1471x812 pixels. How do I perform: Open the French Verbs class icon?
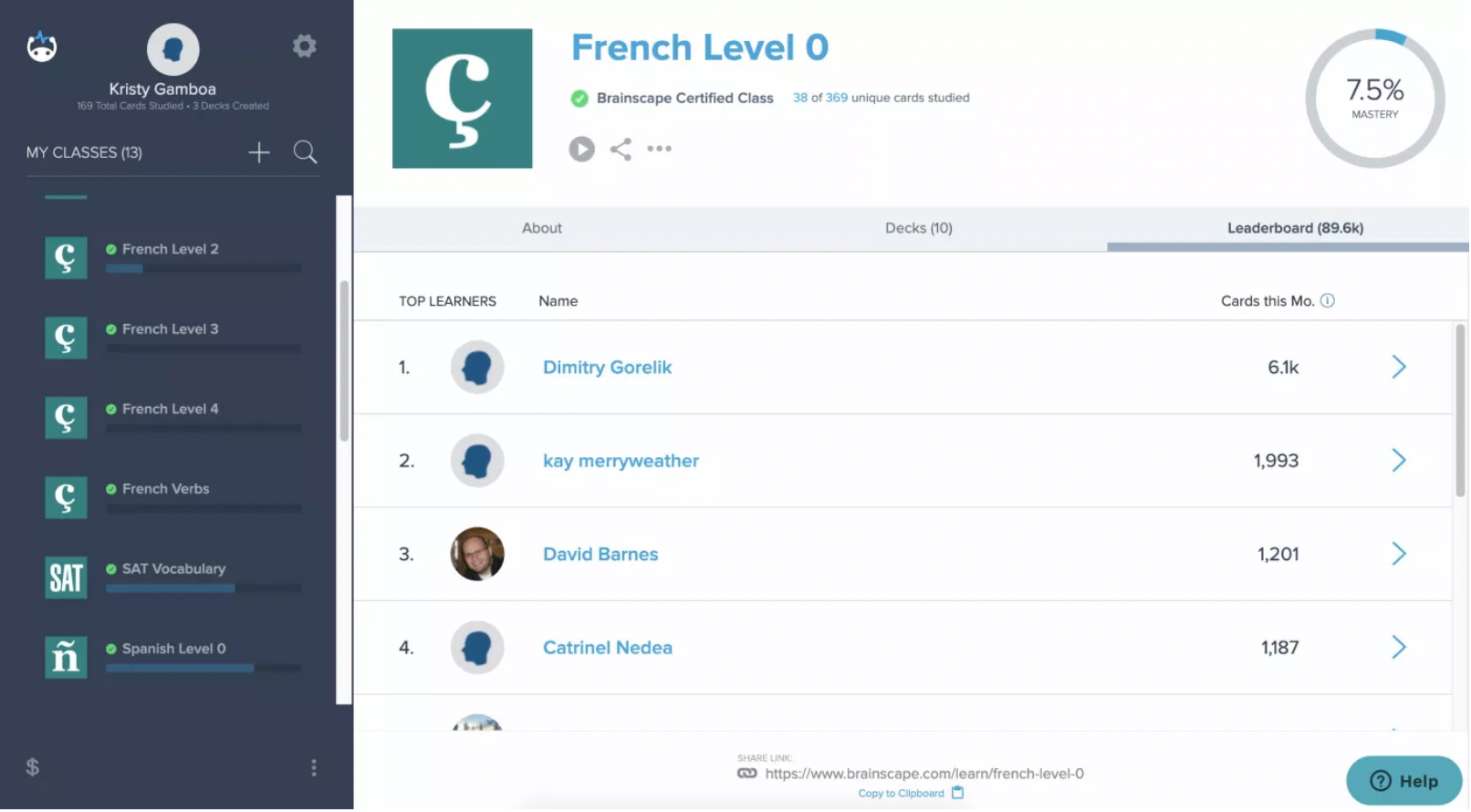[x=66, y=498]
